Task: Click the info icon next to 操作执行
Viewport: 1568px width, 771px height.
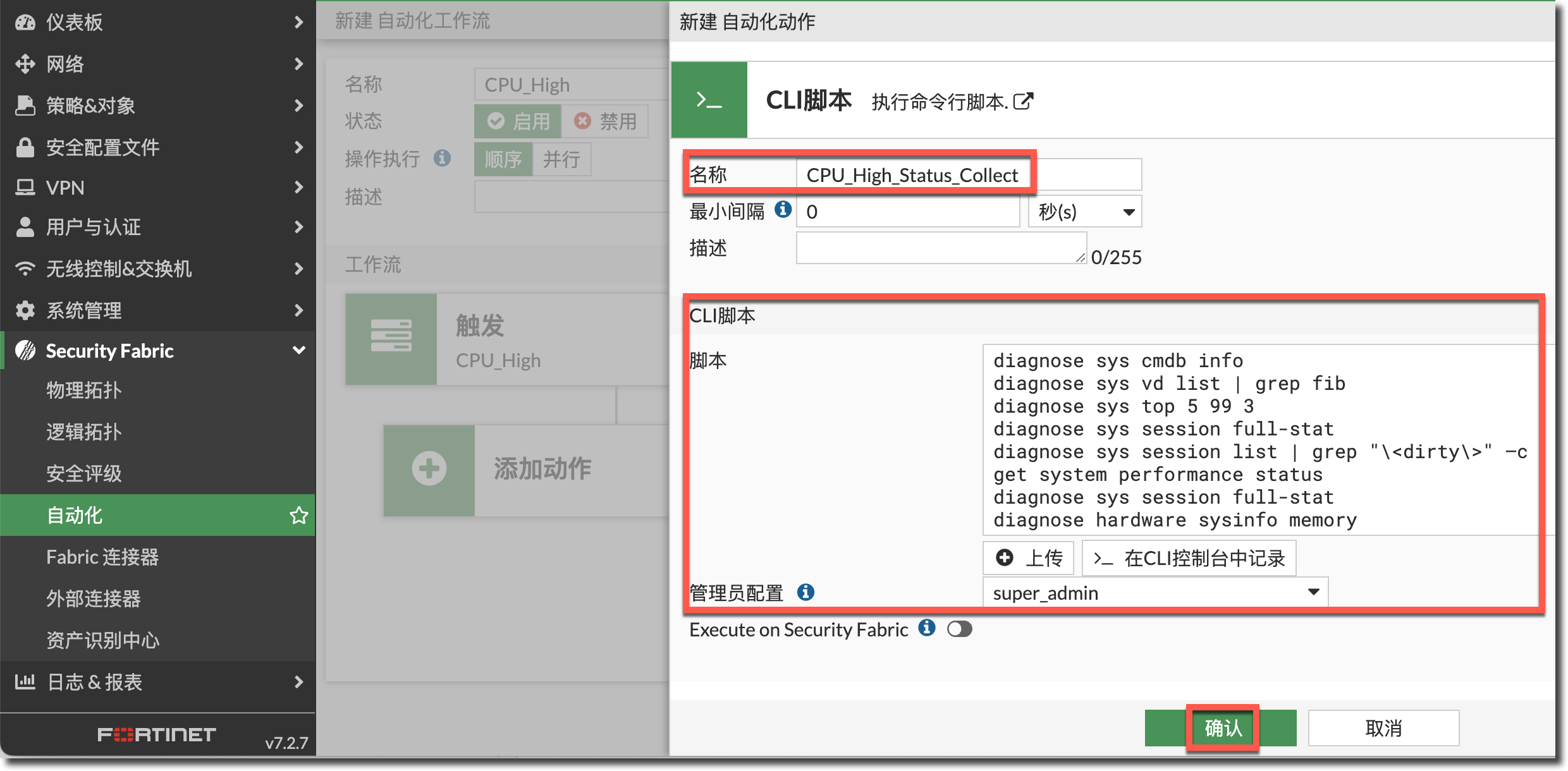Action: 442,158
